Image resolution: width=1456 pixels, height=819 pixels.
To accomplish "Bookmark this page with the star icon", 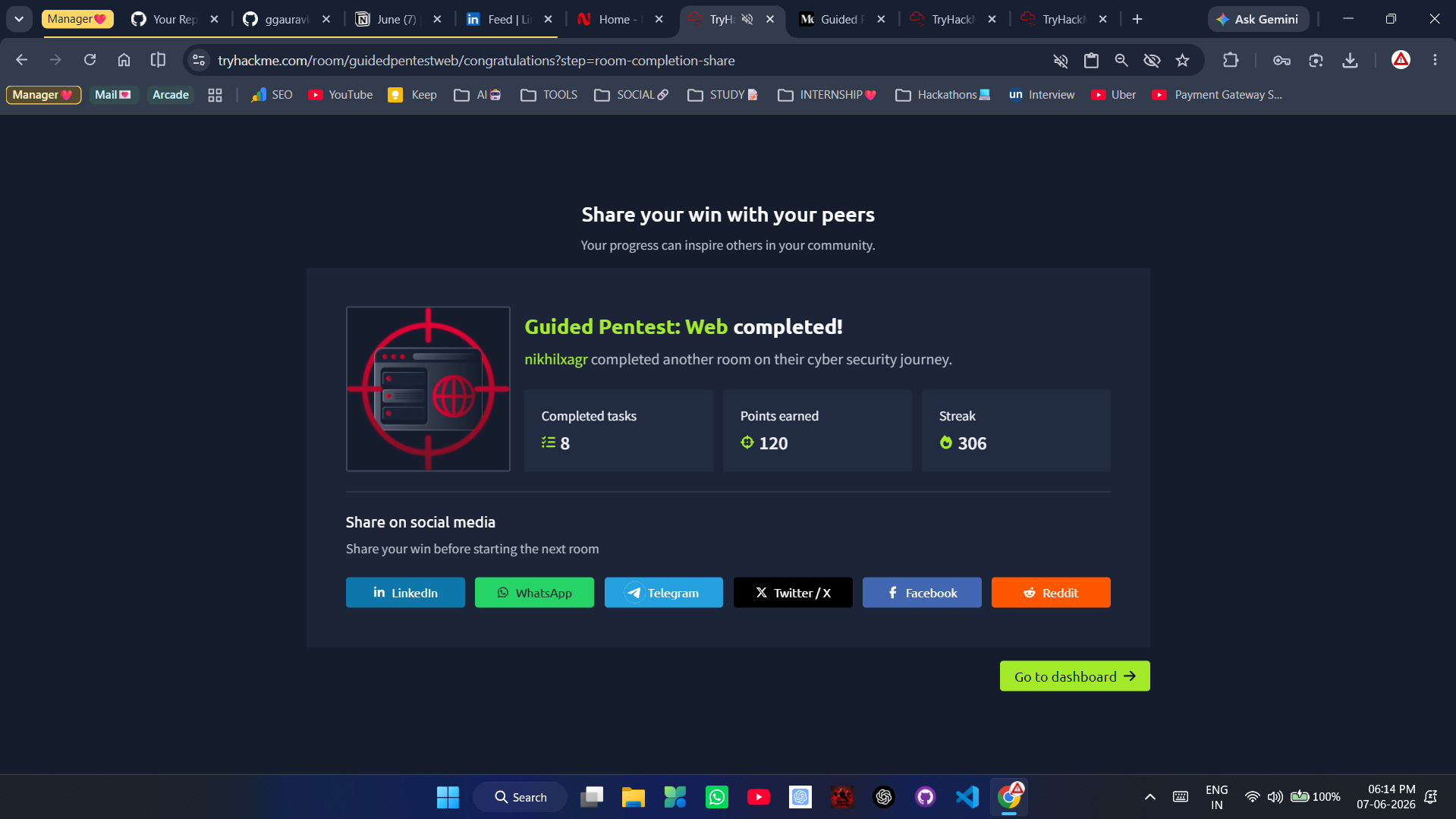I will coord(1182,60).
